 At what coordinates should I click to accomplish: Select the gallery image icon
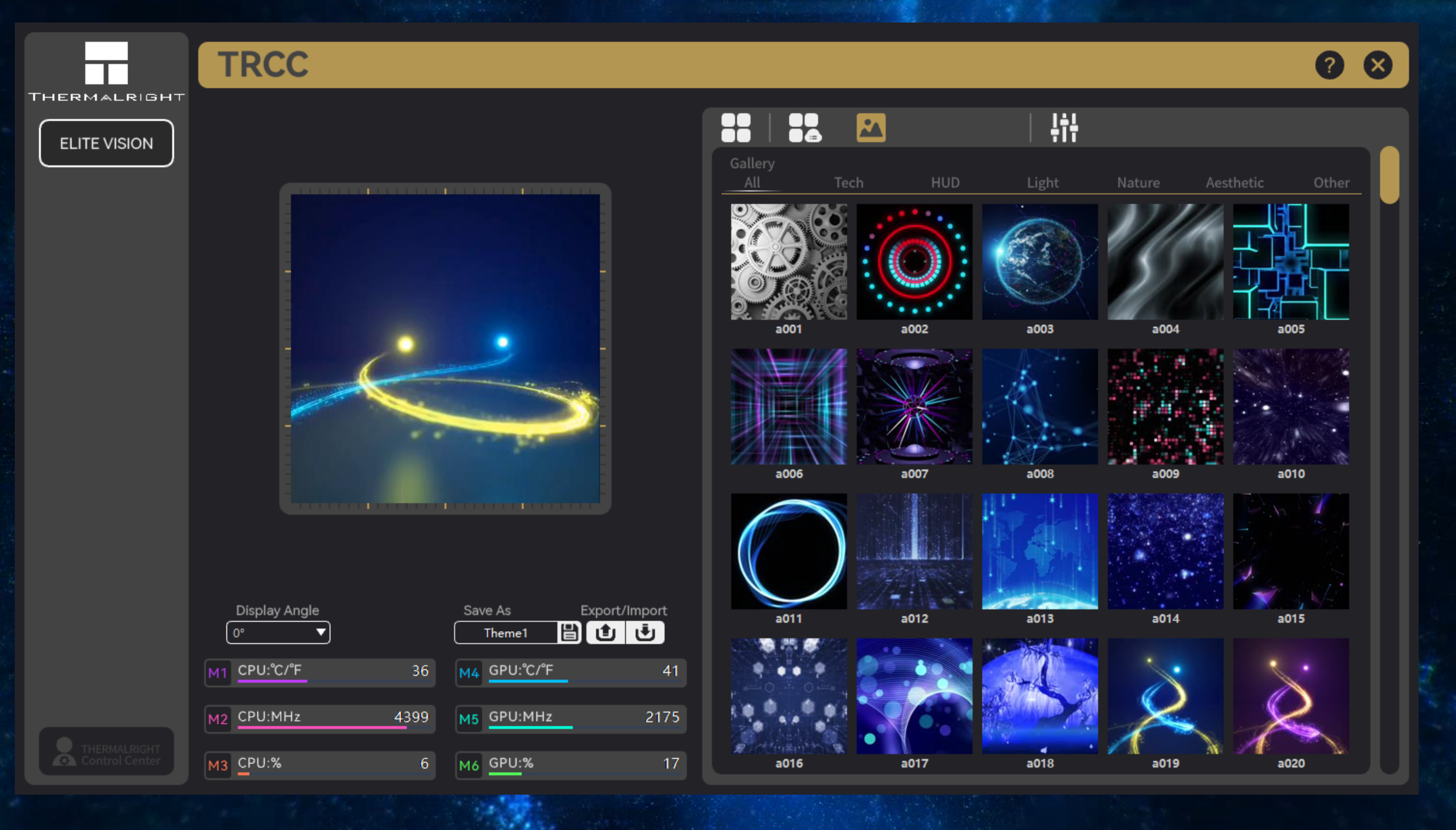pos(870,127)
